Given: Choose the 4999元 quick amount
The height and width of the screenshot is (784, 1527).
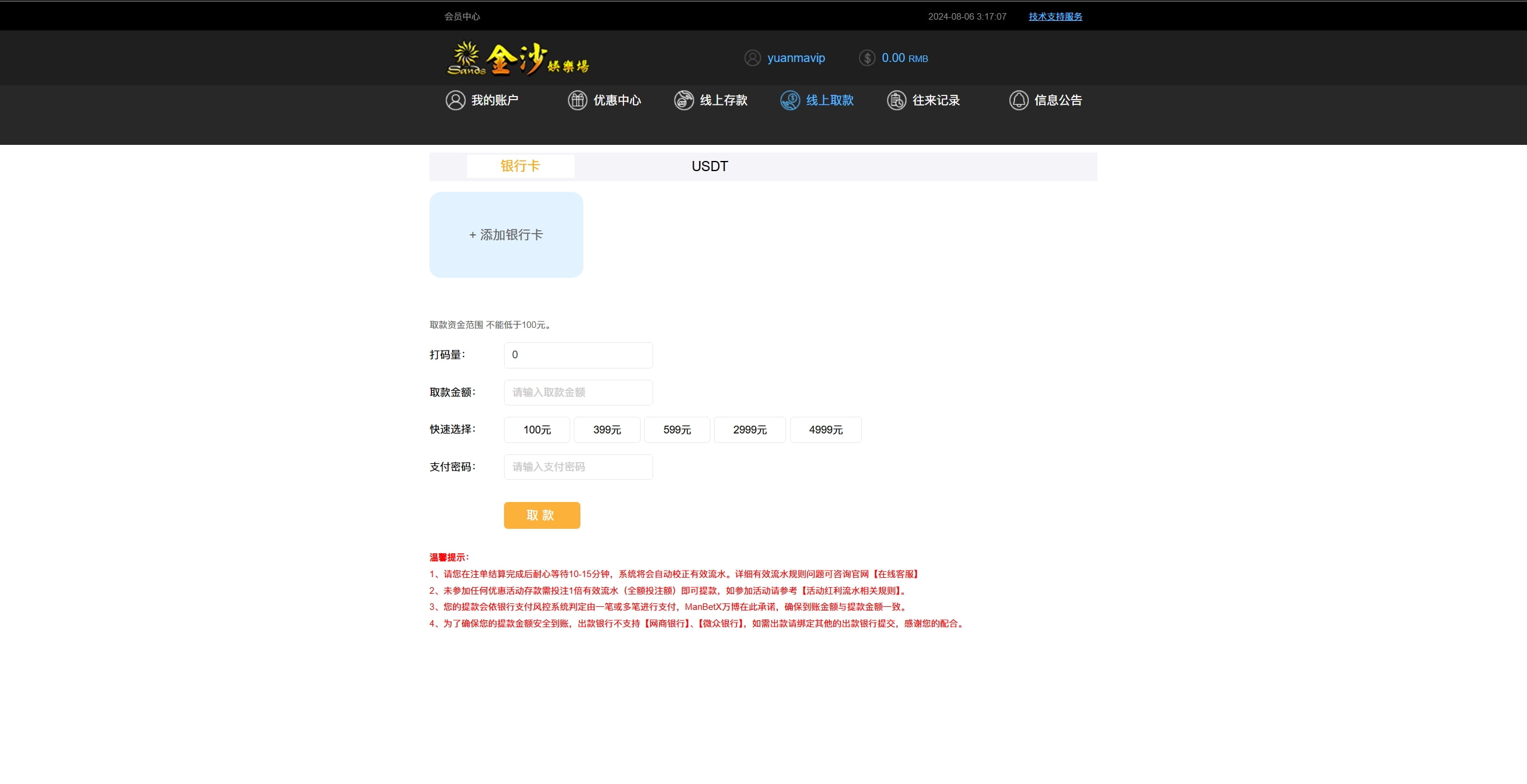Looking at the screenshot, I should click(826, 430).
